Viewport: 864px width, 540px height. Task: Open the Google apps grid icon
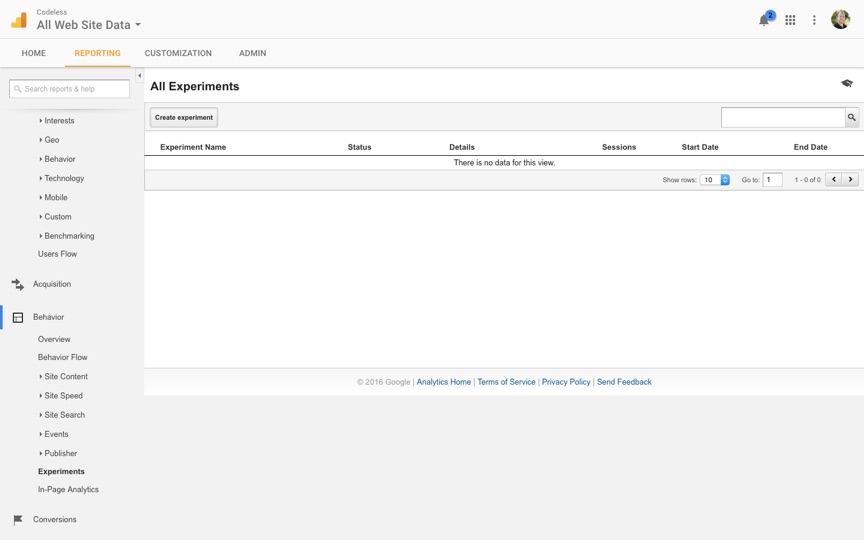(x=790, y=20)
